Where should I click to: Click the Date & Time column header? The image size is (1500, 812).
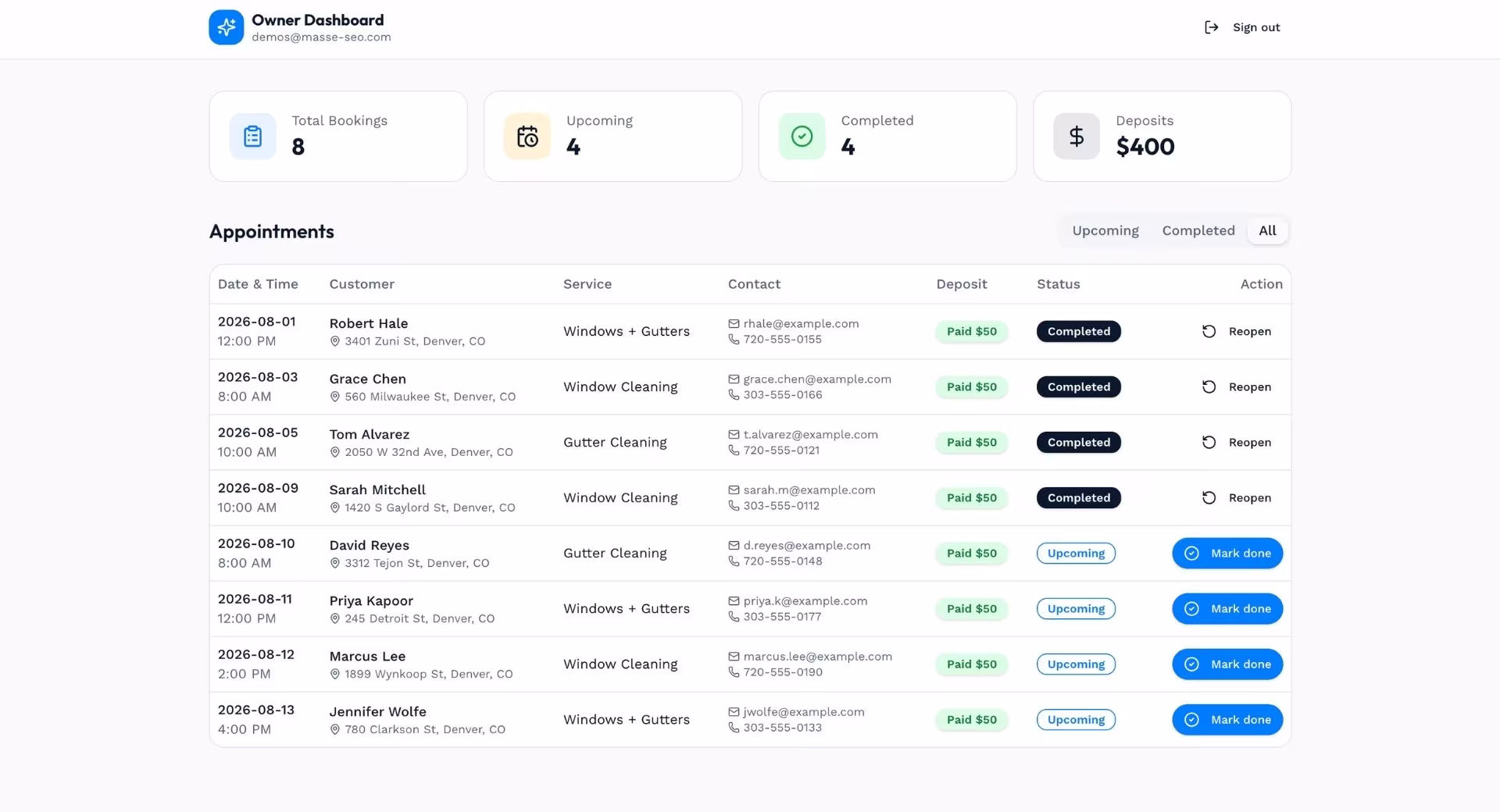tap(258, 284)
